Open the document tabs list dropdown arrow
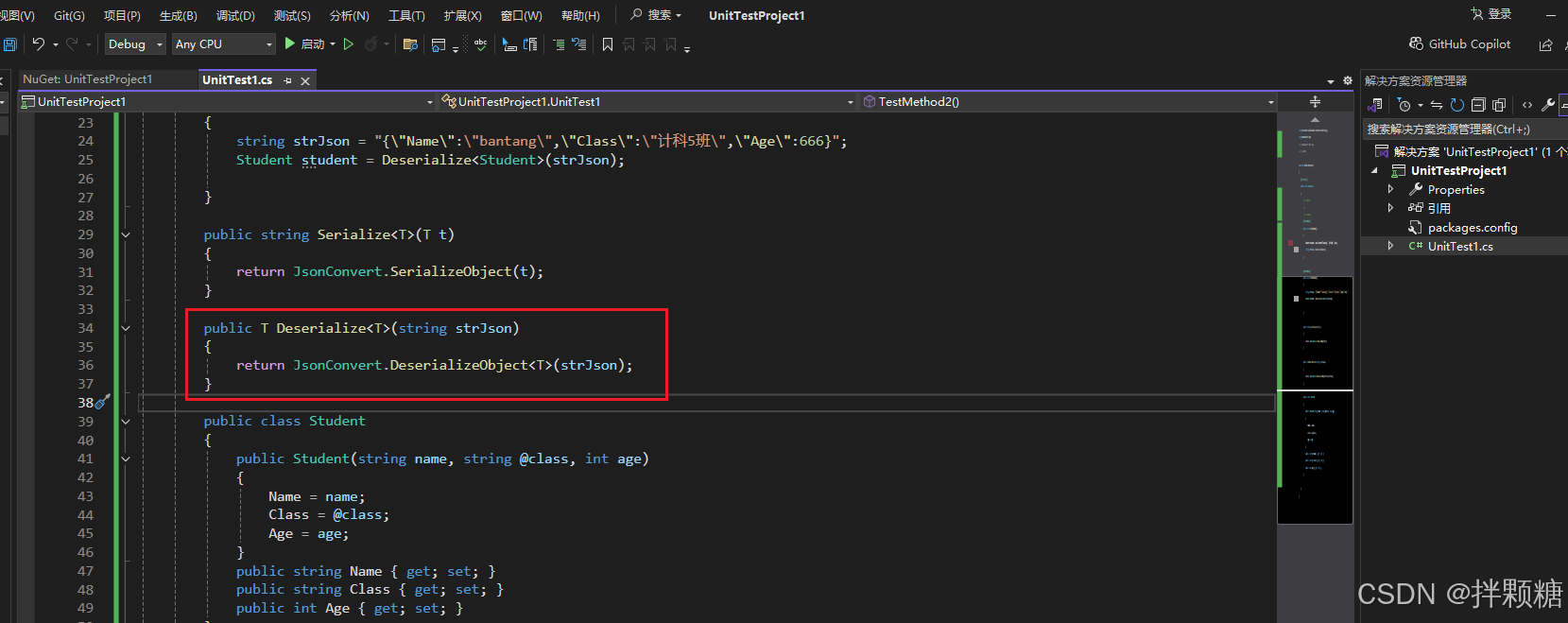 (1331, 81)
